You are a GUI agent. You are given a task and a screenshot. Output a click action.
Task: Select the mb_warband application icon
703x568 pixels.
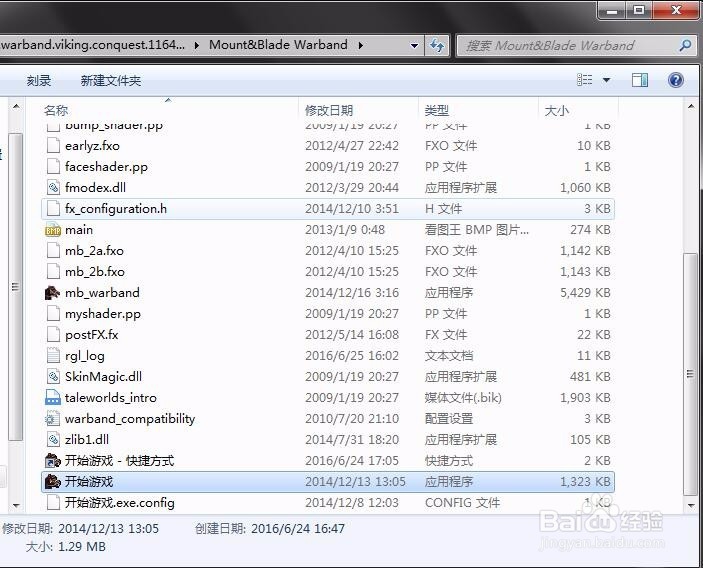tap(53, 293)
